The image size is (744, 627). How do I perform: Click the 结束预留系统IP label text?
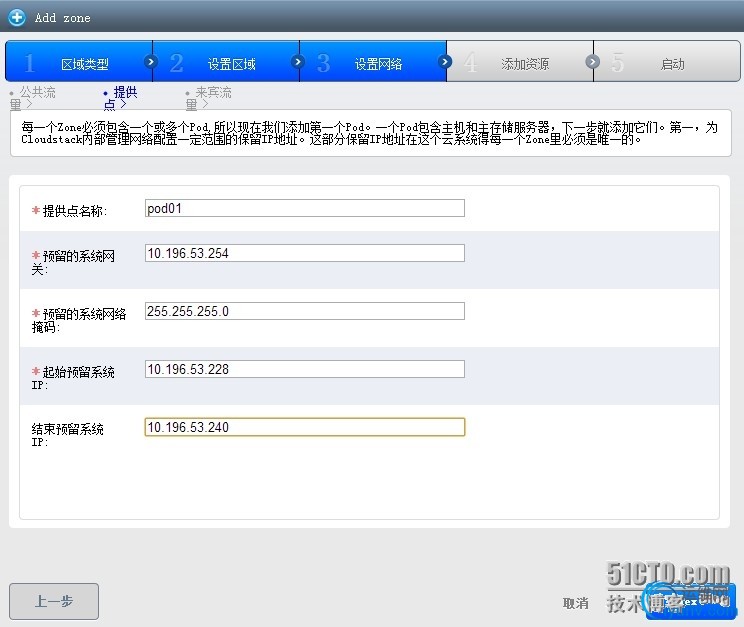pyautogui.click(x=67, y=435)
